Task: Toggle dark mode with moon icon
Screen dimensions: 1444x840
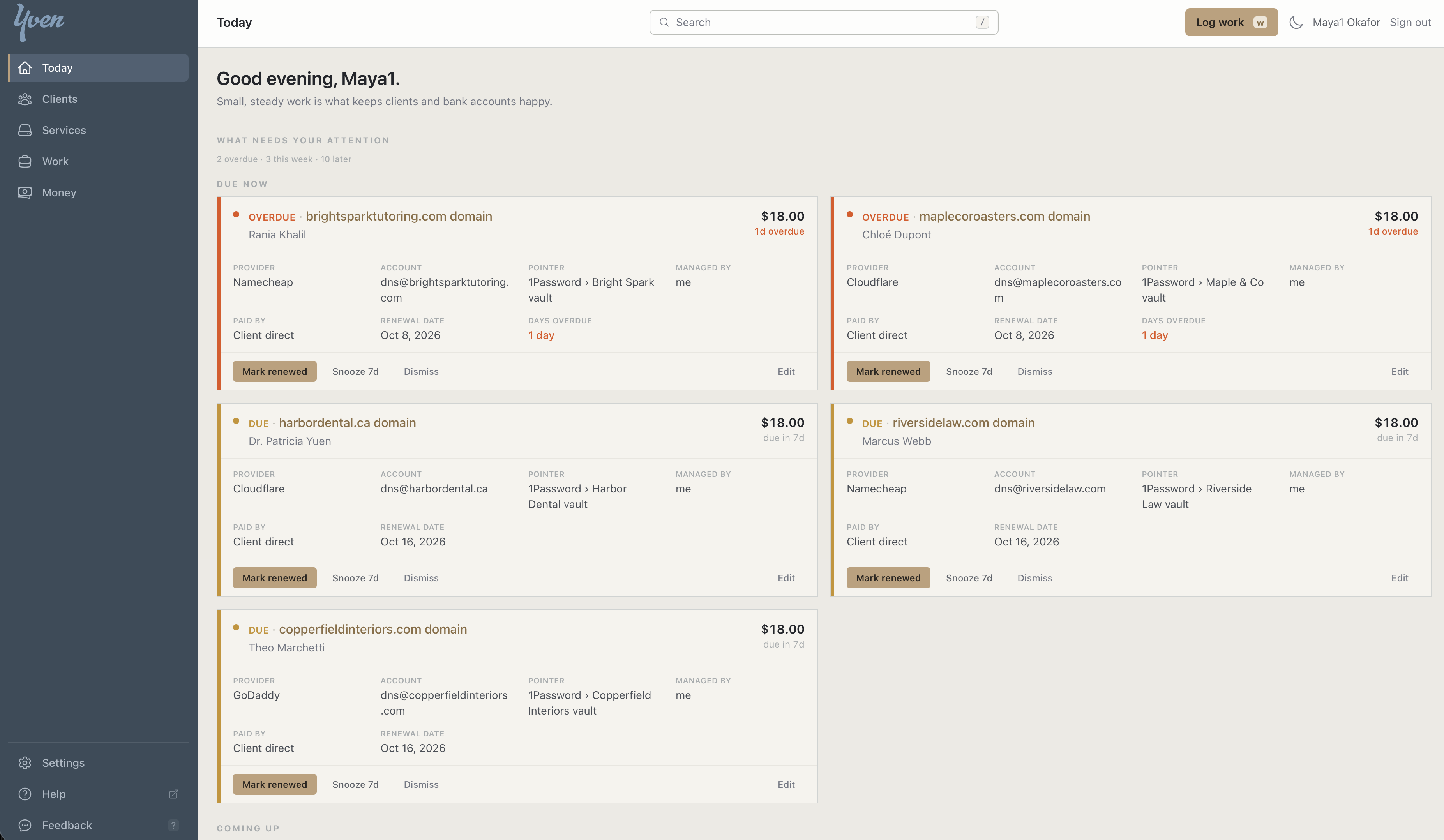Action: tap(1296, 22)
